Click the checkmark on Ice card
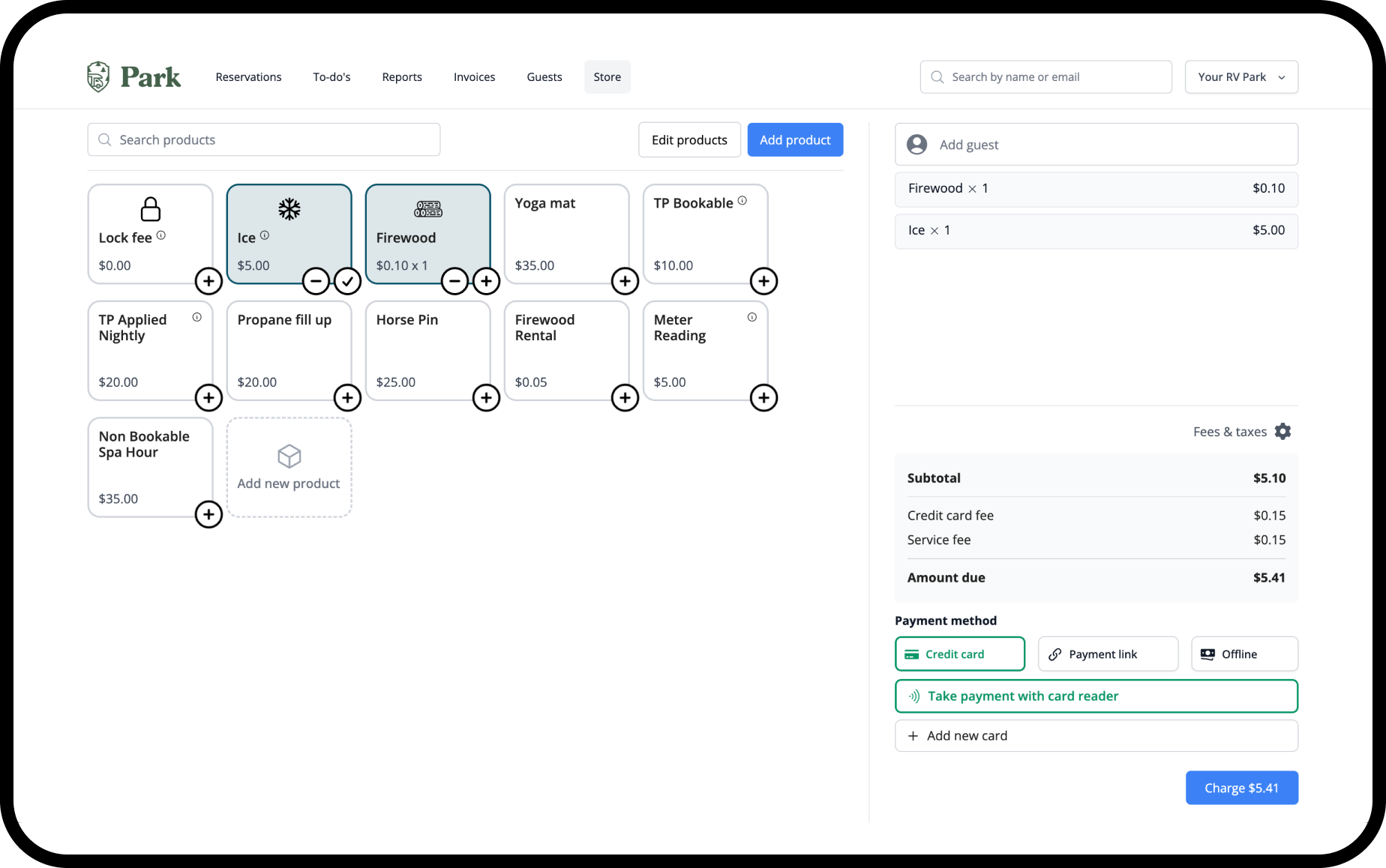The height and width of the screenshot is (868, 1386). (x=347, y=281)
